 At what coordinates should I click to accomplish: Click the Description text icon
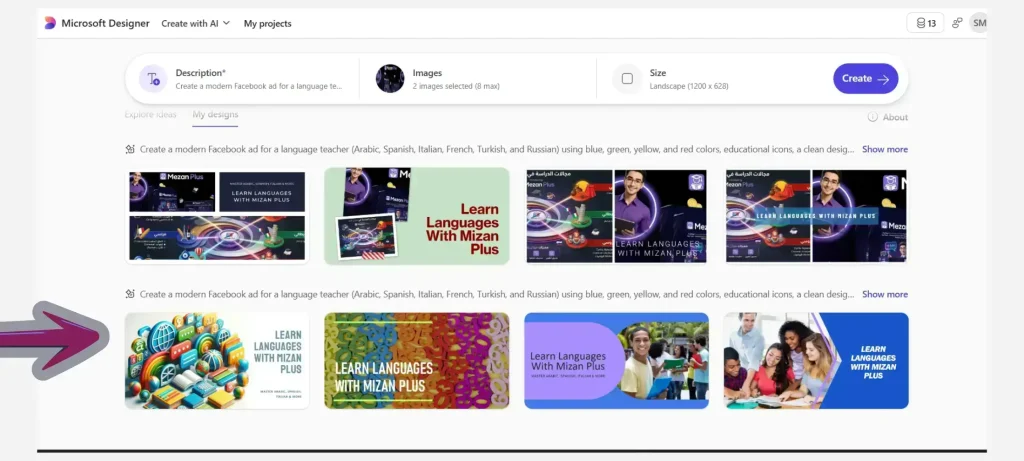pos(153,79)
